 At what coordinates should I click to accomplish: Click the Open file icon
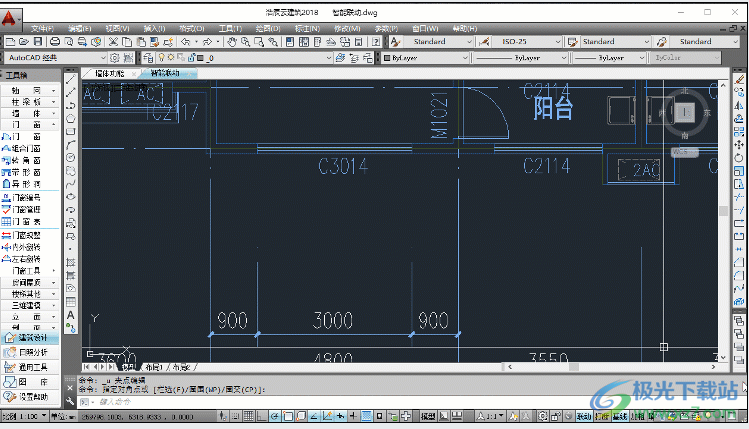coord(24,42)
